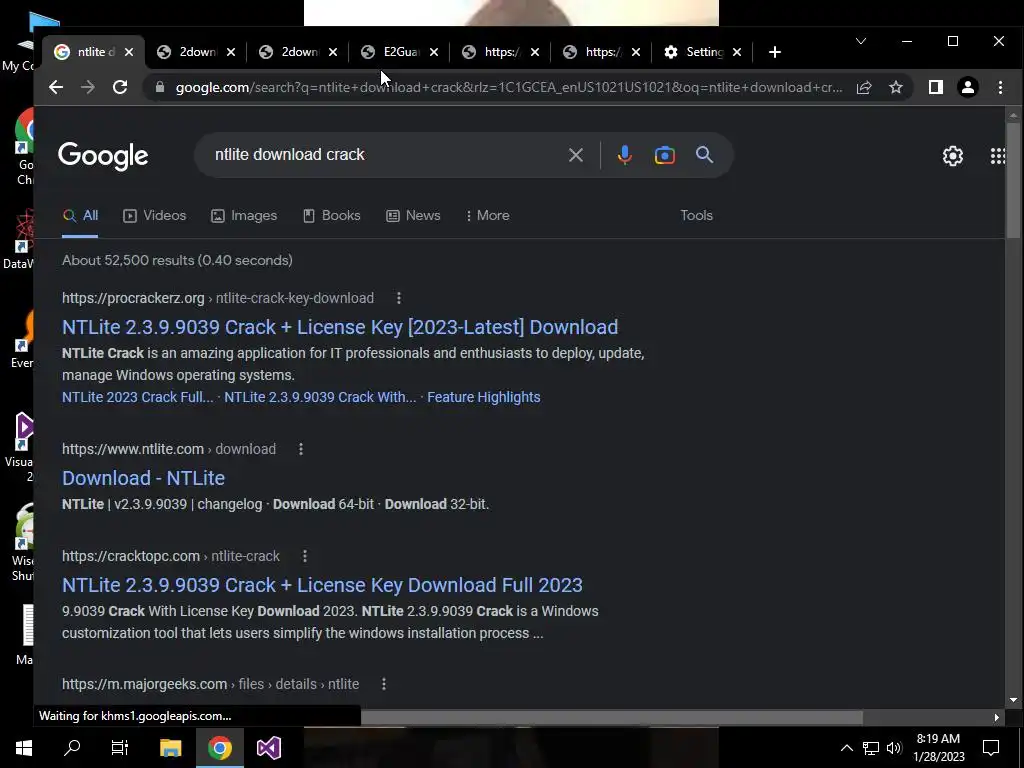This screenshot has height=768, width=1024.
Task: Follow the NTLite 2023 Crack Full sitelink
Action: (x=138, y=397)
